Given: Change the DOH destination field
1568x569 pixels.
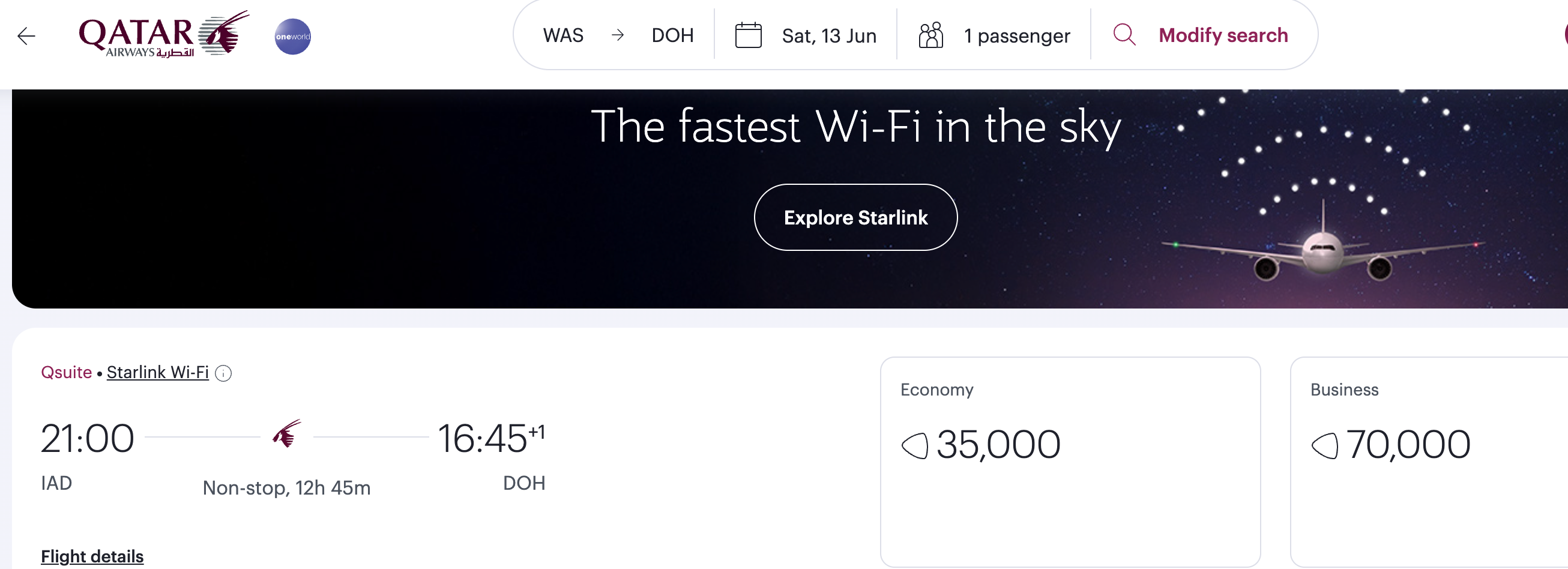Looking at the screenshot, I should point(672,35).
